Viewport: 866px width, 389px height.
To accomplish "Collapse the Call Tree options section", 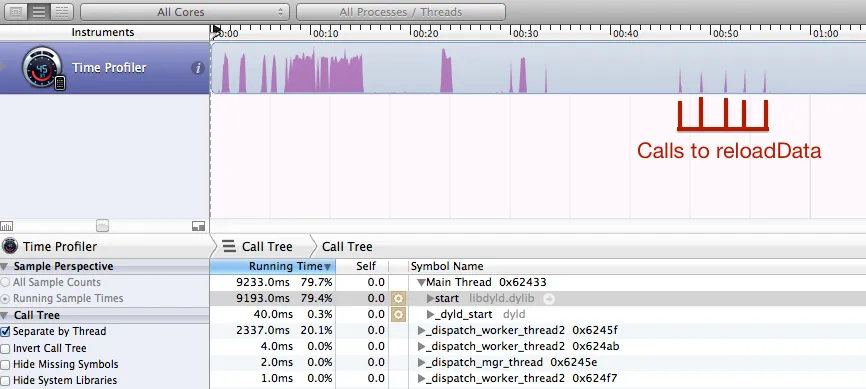I will (x=5, y=316).
